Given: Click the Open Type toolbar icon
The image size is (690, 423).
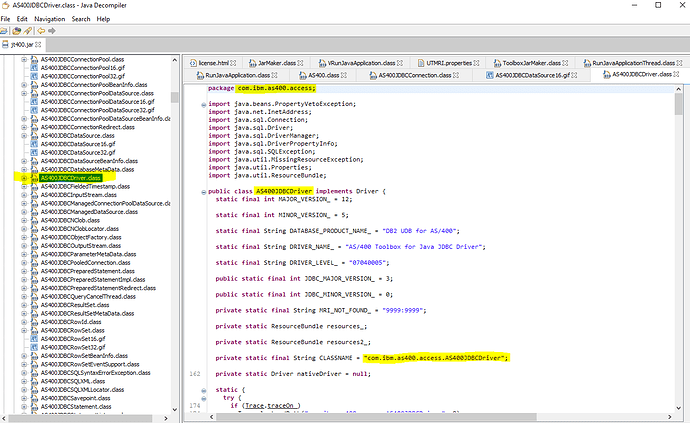Looking at the screenshot, I should [x=17, y=31].
